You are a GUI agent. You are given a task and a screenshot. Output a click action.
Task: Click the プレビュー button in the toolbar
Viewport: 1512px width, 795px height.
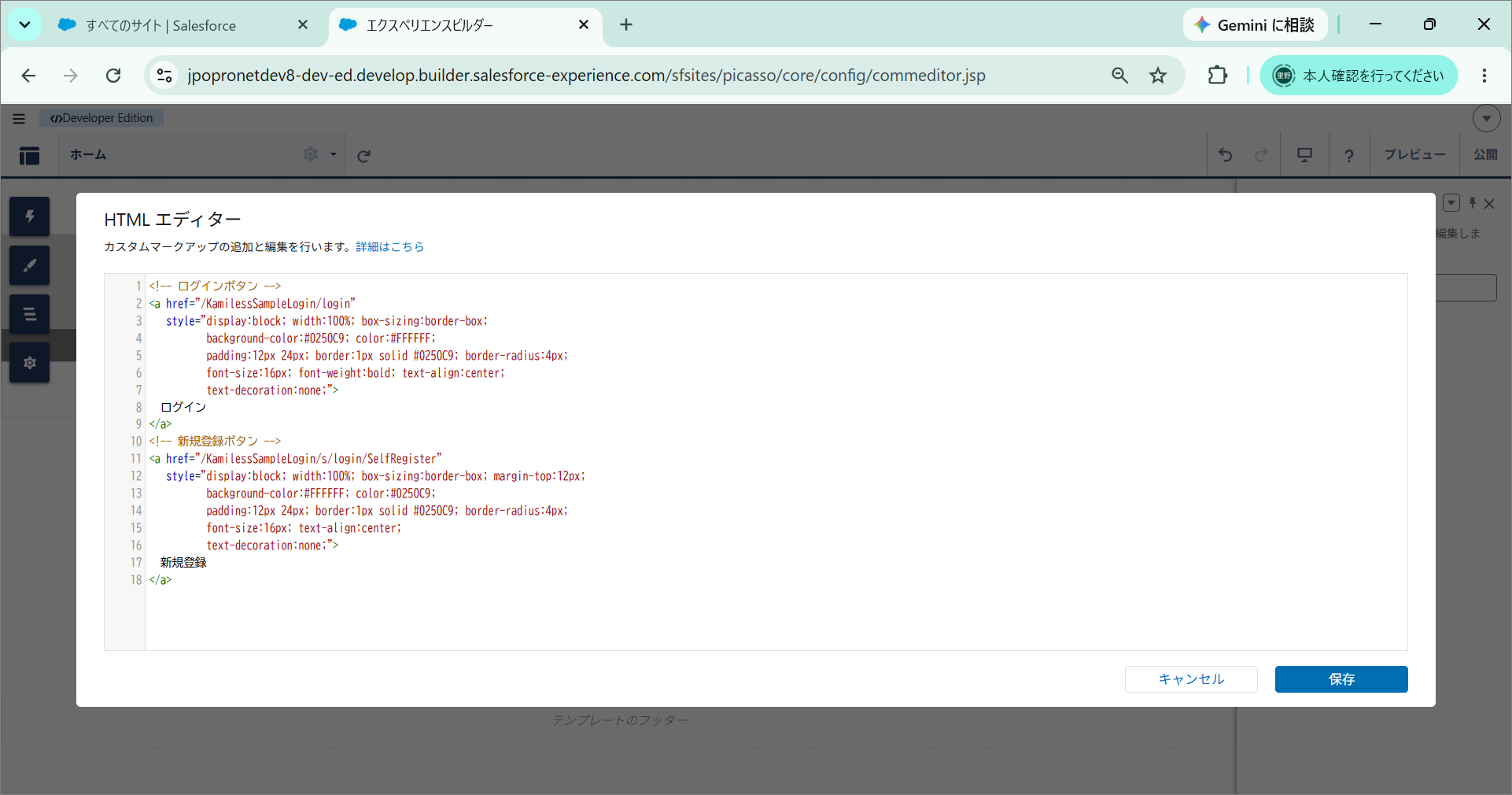tap(1414, 154)
